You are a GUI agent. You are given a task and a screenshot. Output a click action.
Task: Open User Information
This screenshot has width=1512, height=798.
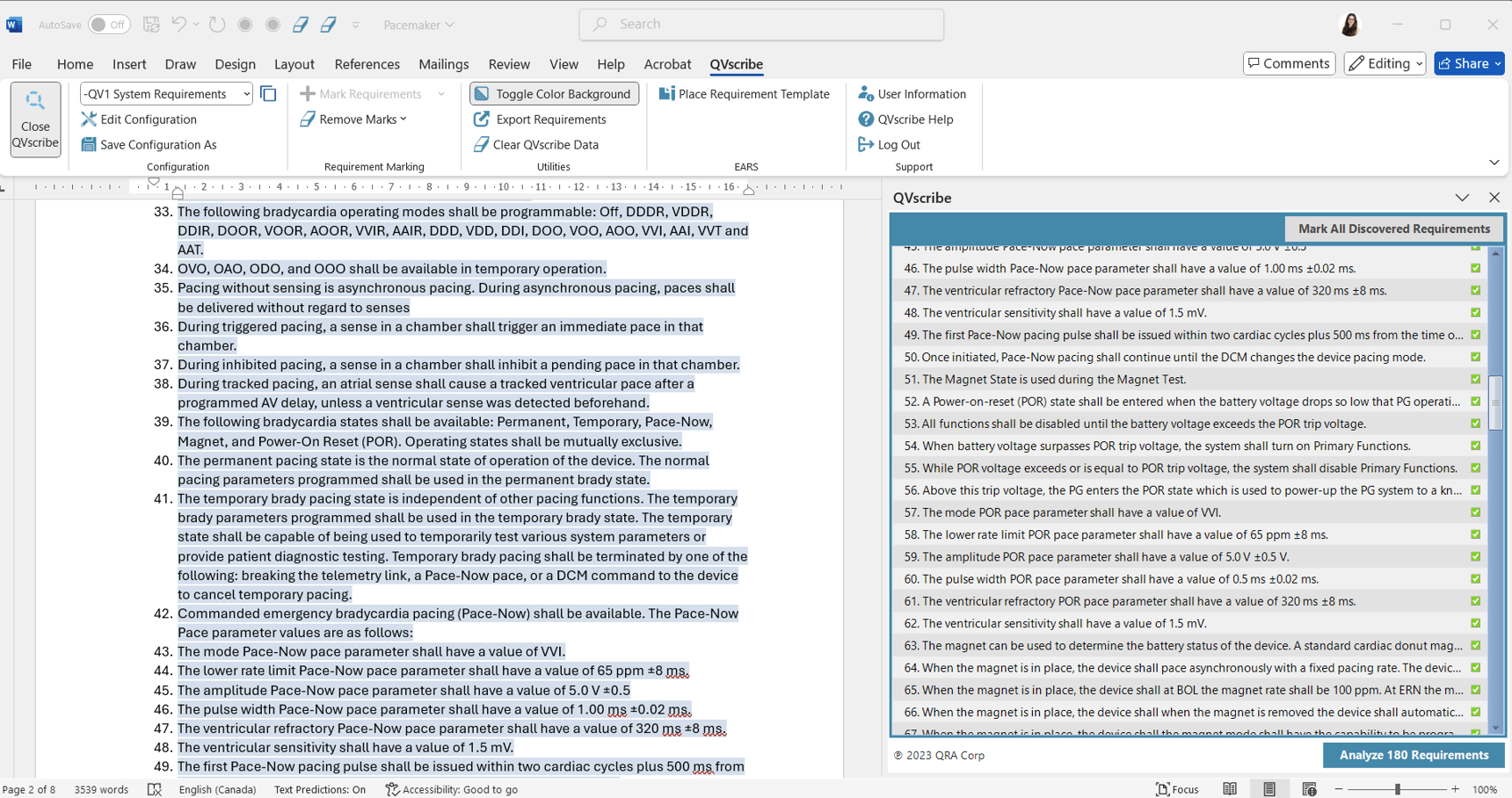[x=912, y=94]
